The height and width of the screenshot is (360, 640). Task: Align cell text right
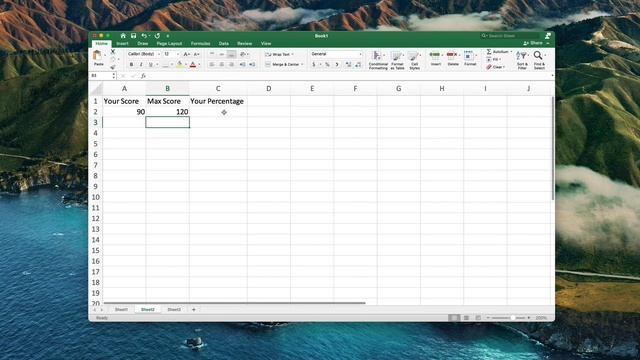click(231, 64)
